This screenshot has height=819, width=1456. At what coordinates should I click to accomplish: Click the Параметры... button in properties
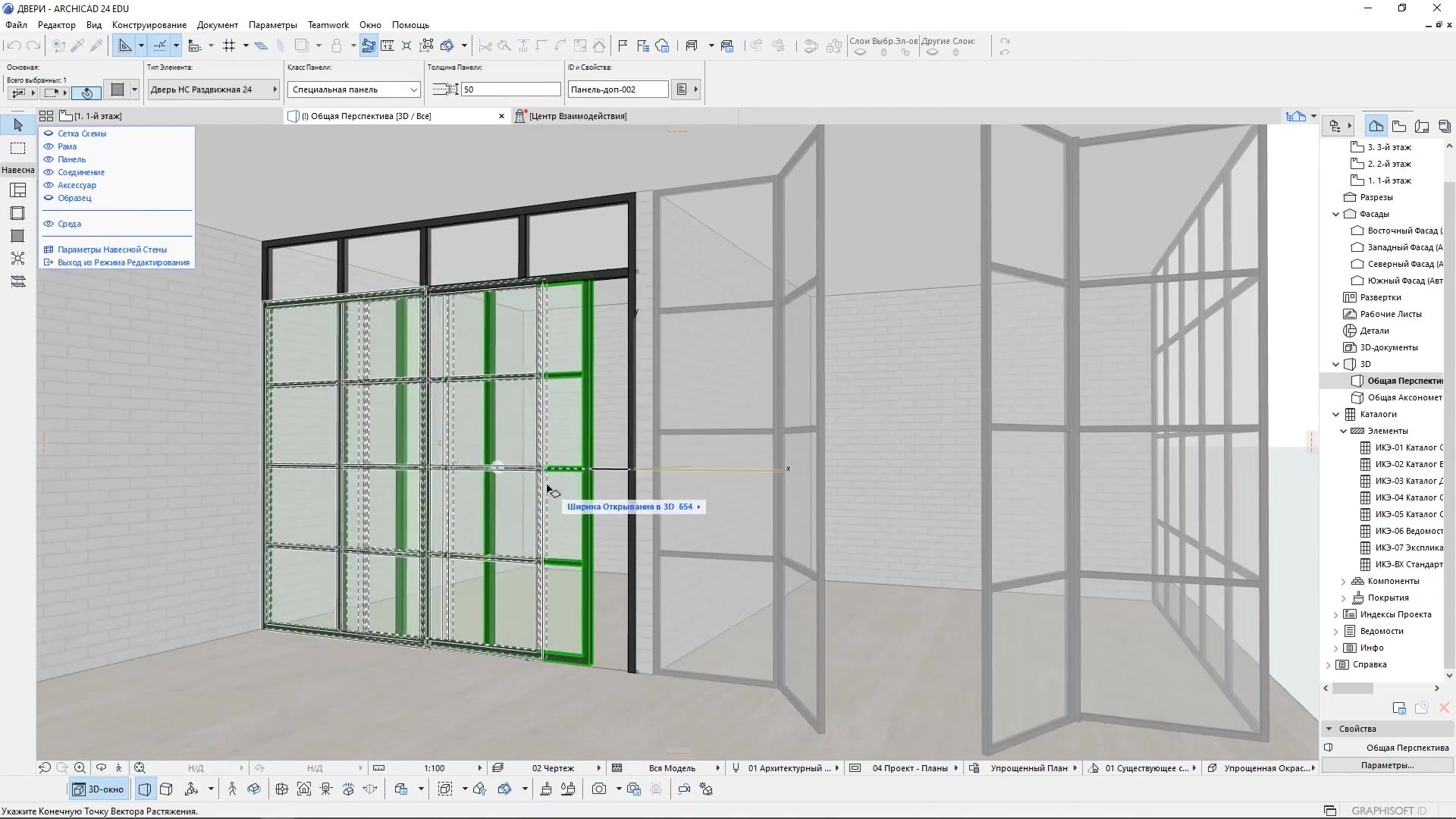pyautogui.click(x=1387, y=765)
